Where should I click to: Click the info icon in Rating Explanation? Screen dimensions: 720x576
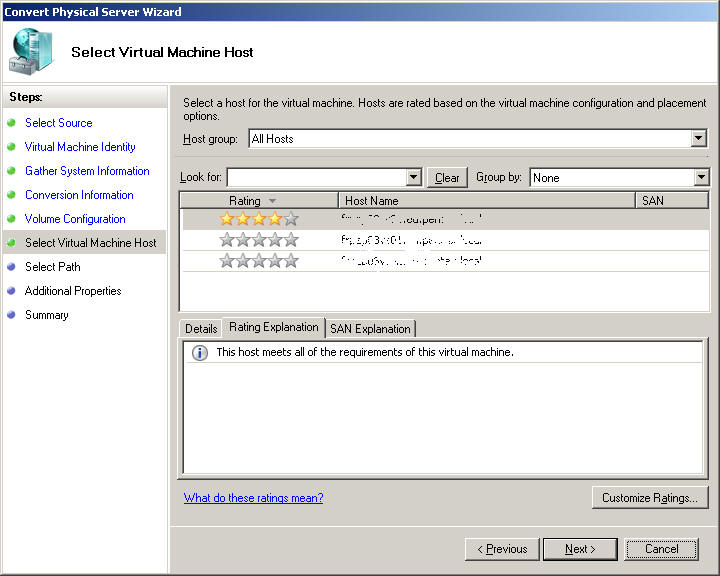[x=199, y=353]
